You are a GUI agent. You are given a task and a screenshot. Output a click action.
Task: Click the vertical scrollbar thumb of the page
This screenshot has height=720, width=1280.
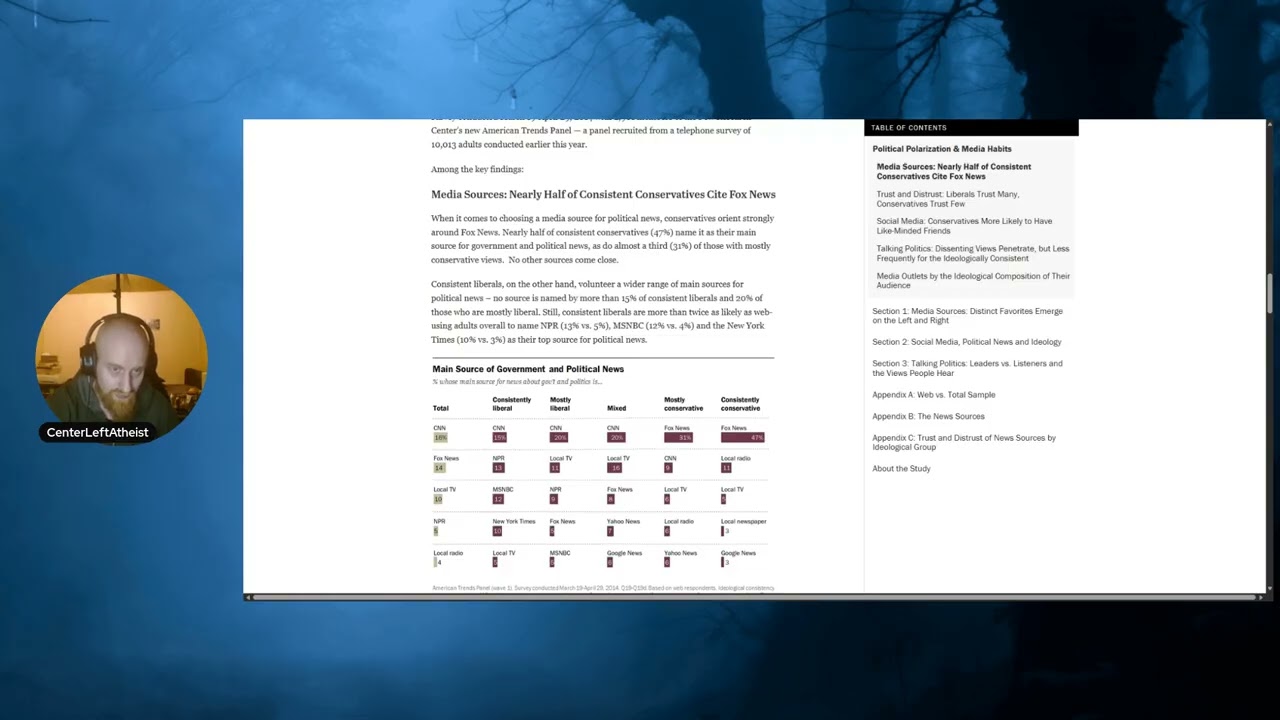pos(1271,295)
